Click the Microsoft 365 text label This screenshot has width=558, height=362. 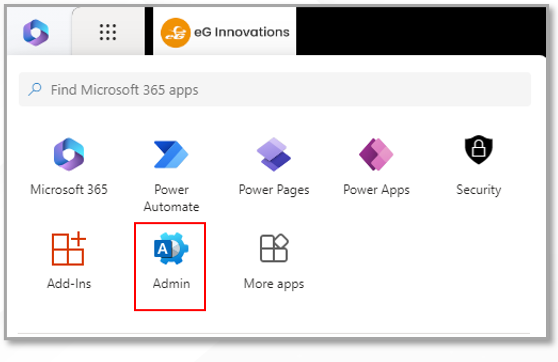click(x=69, y=189)
